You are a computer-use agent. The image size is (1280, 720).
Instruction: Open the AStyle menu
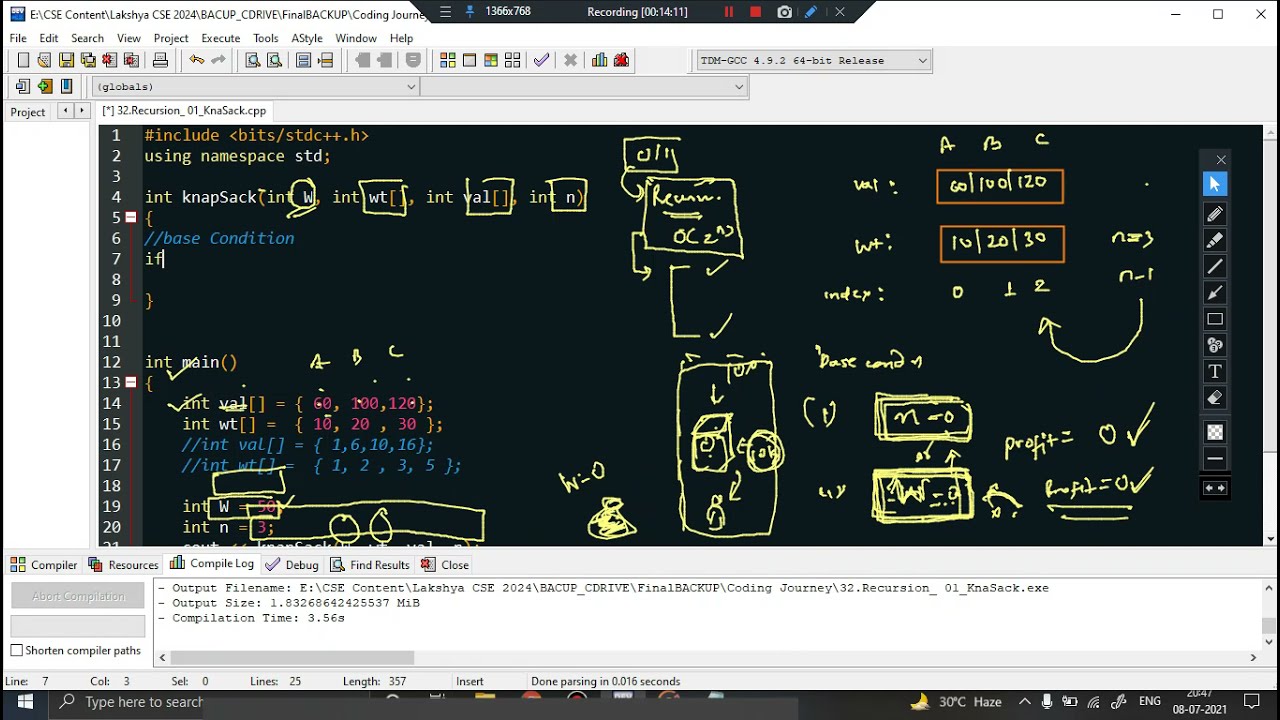[x=307, y=38]
